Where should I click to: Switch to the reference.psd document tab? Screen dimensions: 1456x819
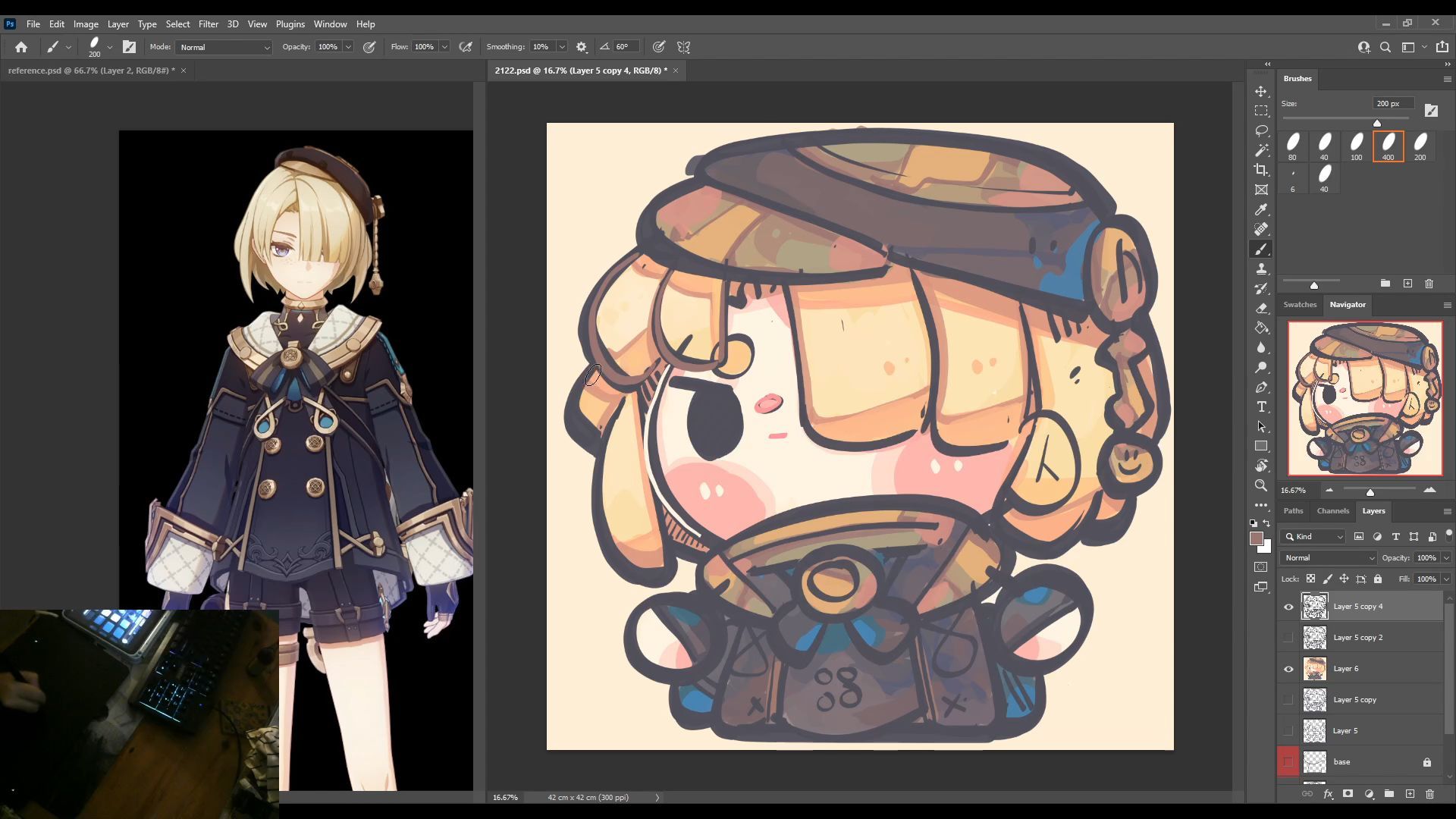click(x=91, y=71)
